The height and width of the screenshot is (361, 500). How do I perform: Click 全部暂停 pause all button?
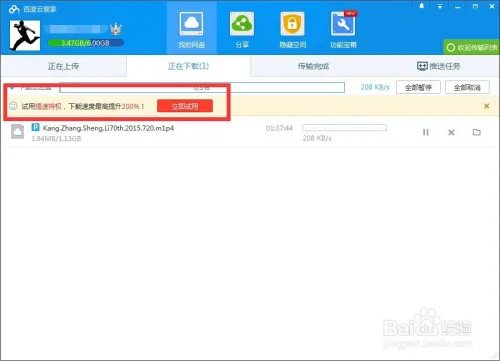point(418,87)
